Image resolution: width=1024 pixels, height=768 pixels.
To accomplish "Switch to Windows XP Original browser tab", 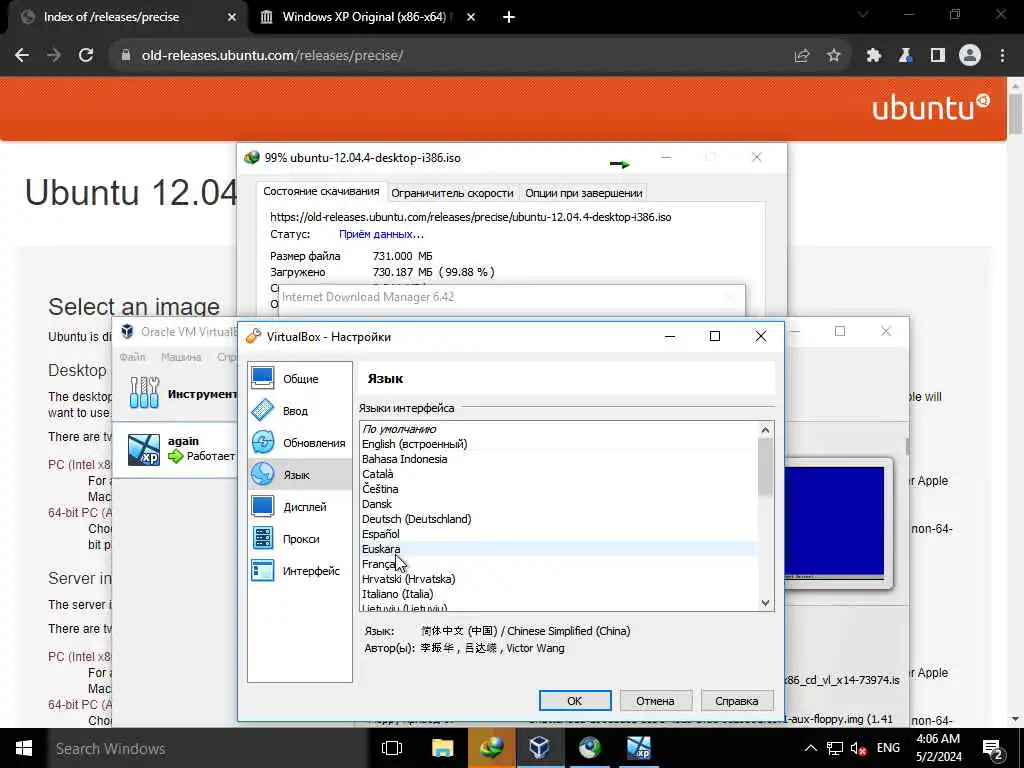I will click(366, 17).
